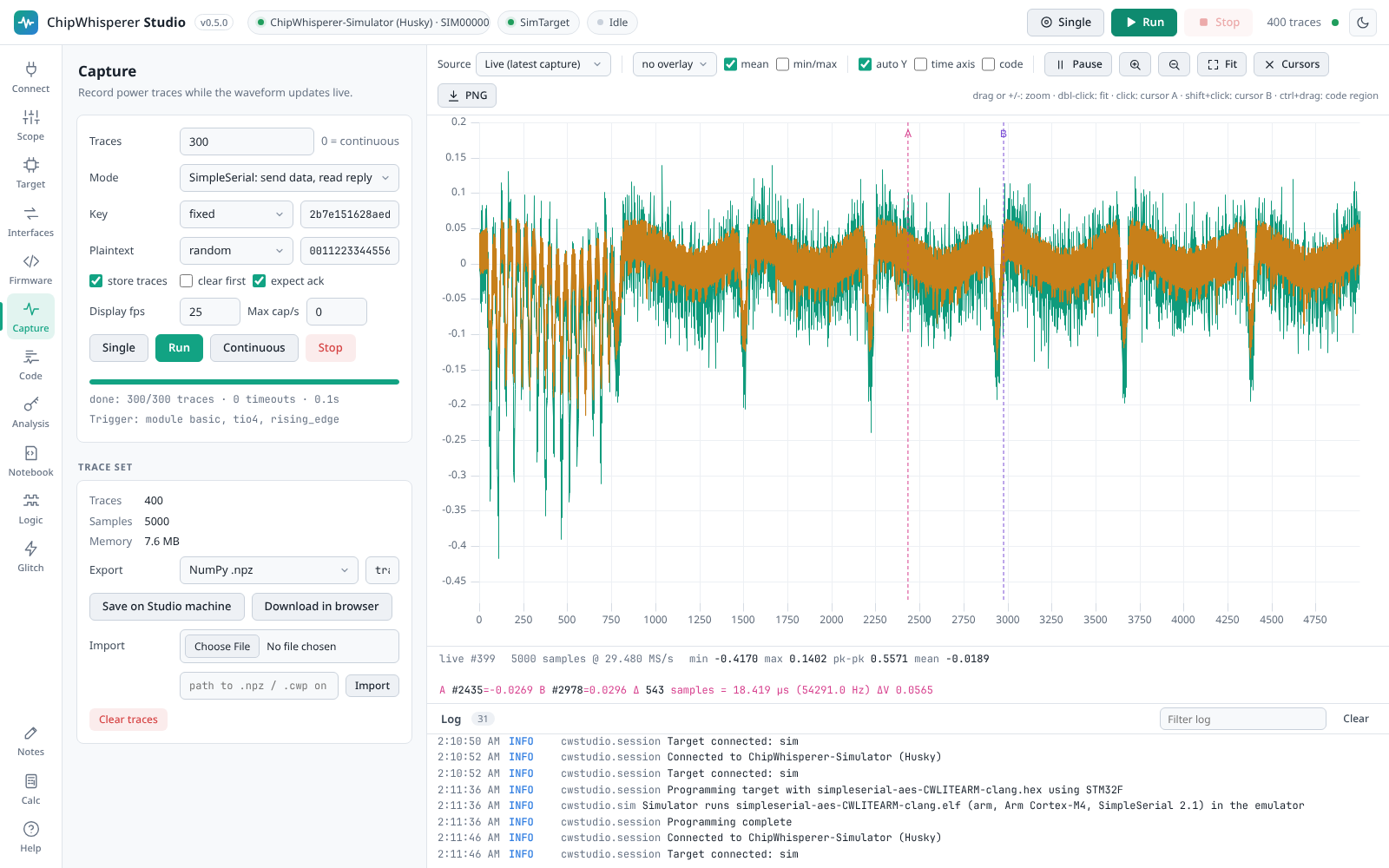Screen dimensions: 1389x868
Task: Click the Filter log input field
Action: pyautogui.click(x=1242, y=719)
